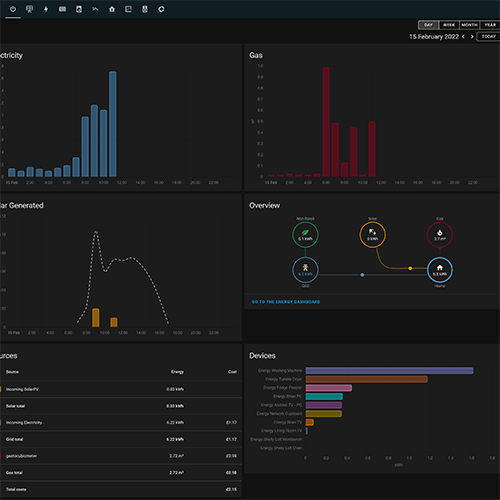Click the teal Energy Brian PC bar
500x500 pixels.
324,396
